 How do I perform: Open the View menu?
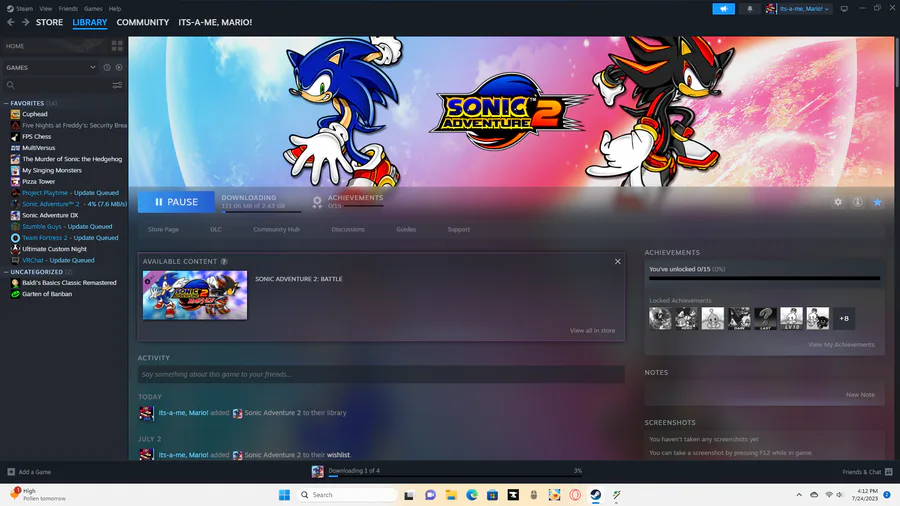click(45, 9)
